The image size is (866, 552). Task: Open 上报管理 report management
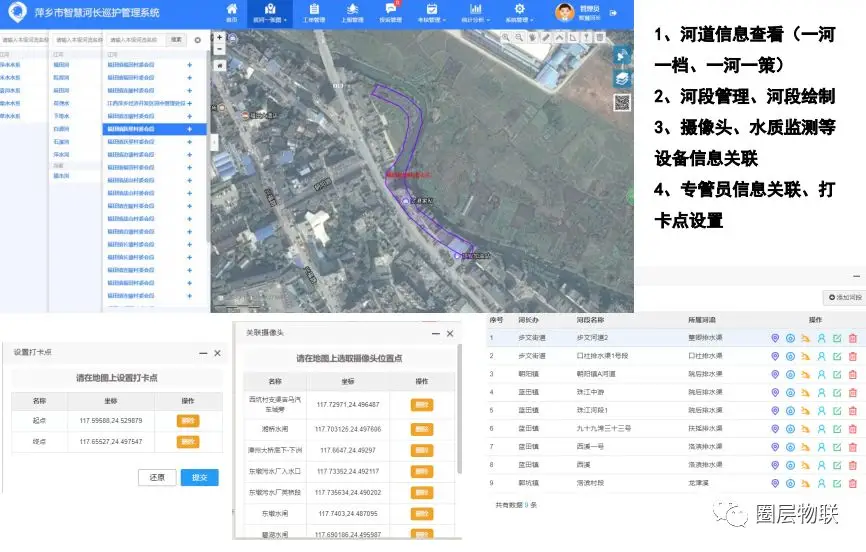pyautogui.click(x=352, y=13)
